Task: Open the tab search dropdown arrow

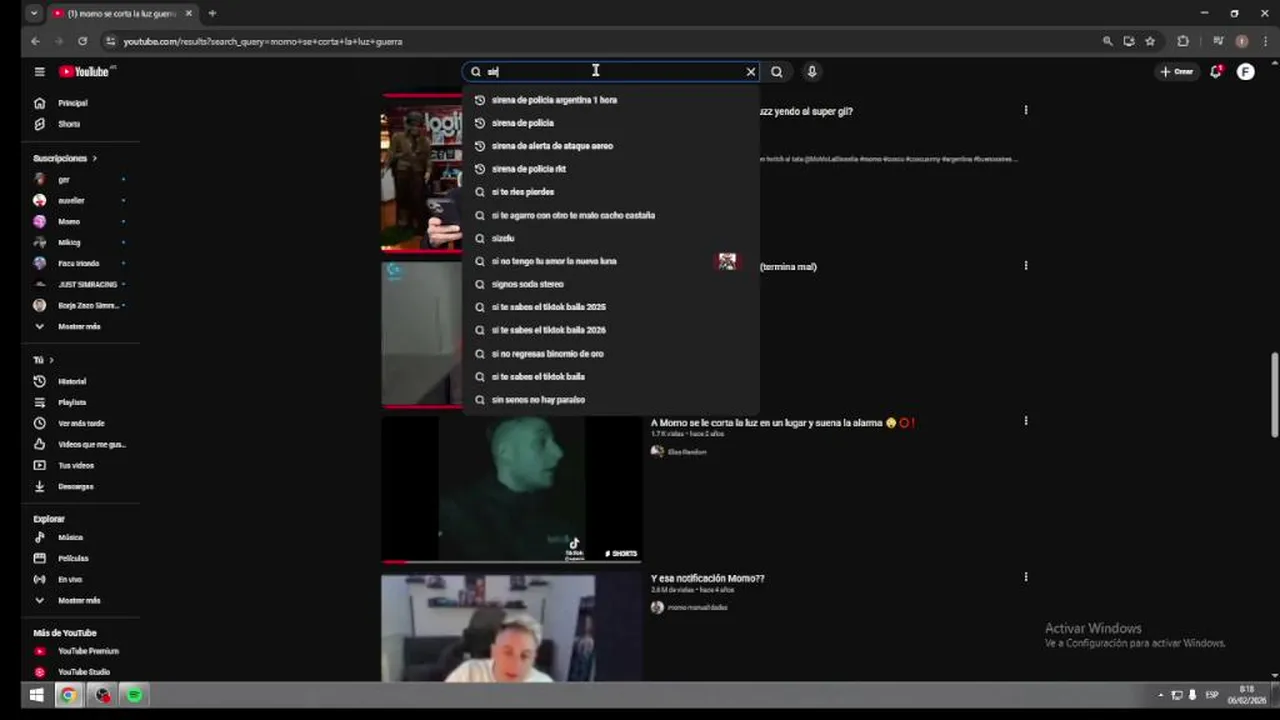Action: pos(34,13)
